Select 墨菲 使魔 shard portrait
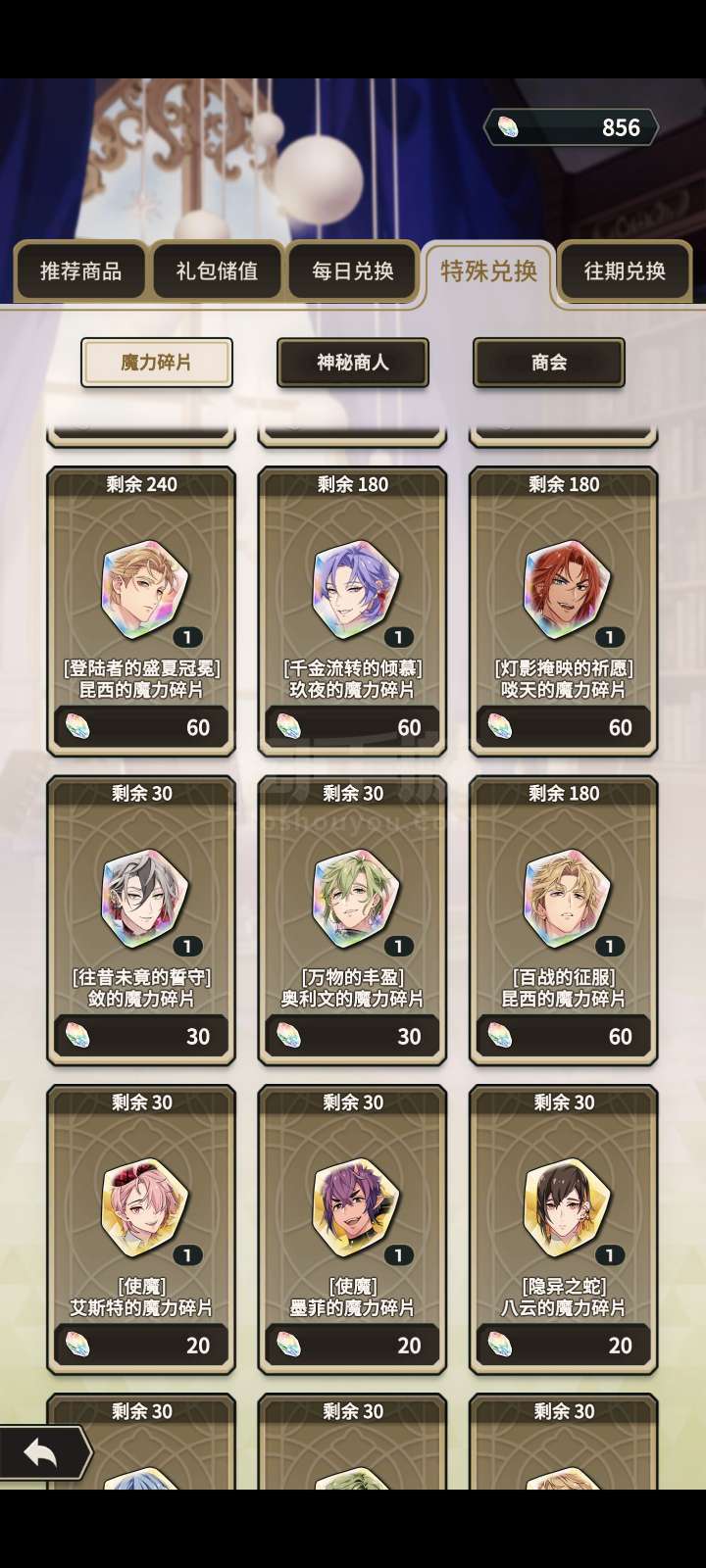 click(355, 1206)
